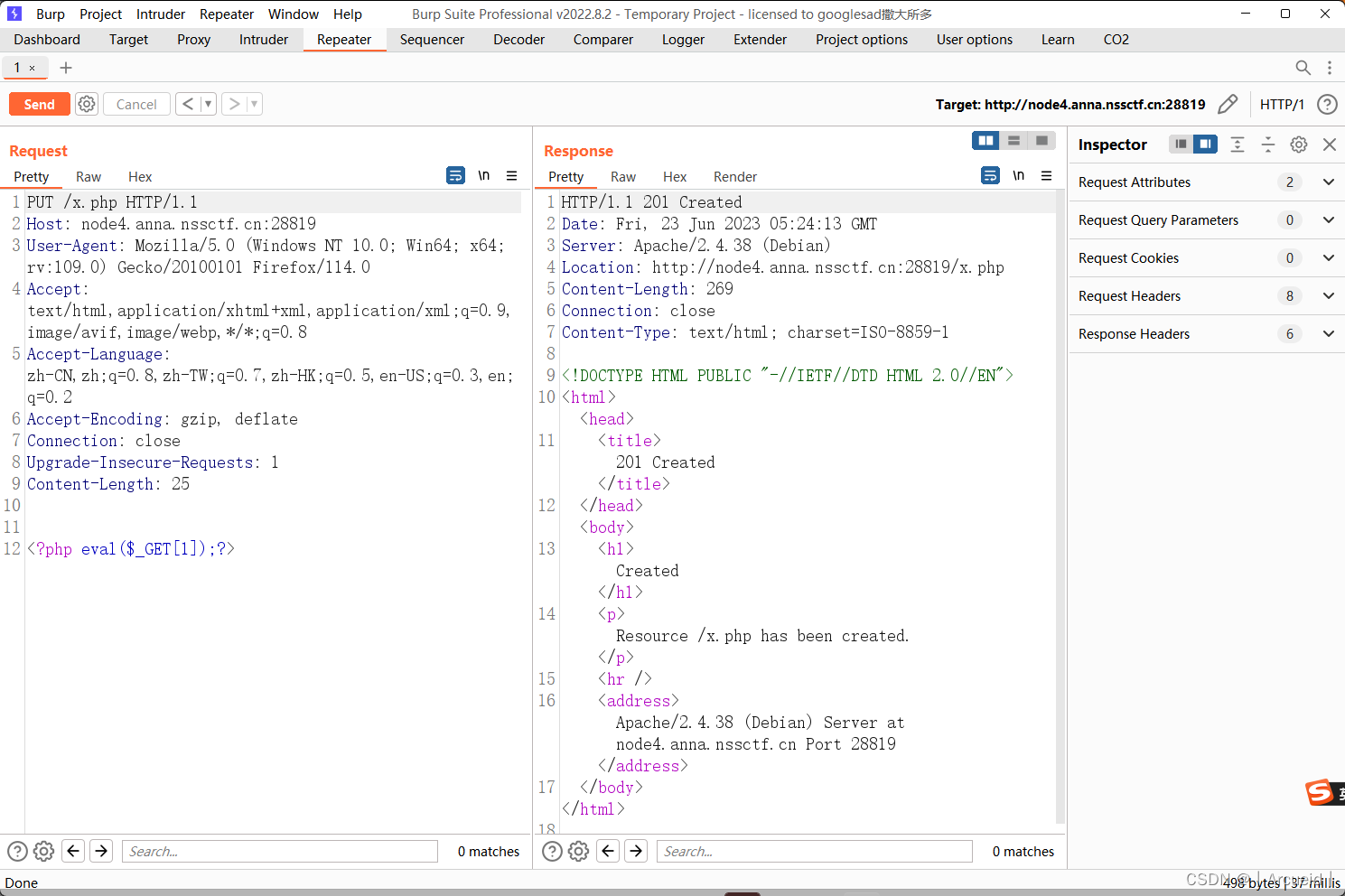This screenshot has width=1345, height=896.
Task: Toggle response word wrap icon
Action: [991, 175]
